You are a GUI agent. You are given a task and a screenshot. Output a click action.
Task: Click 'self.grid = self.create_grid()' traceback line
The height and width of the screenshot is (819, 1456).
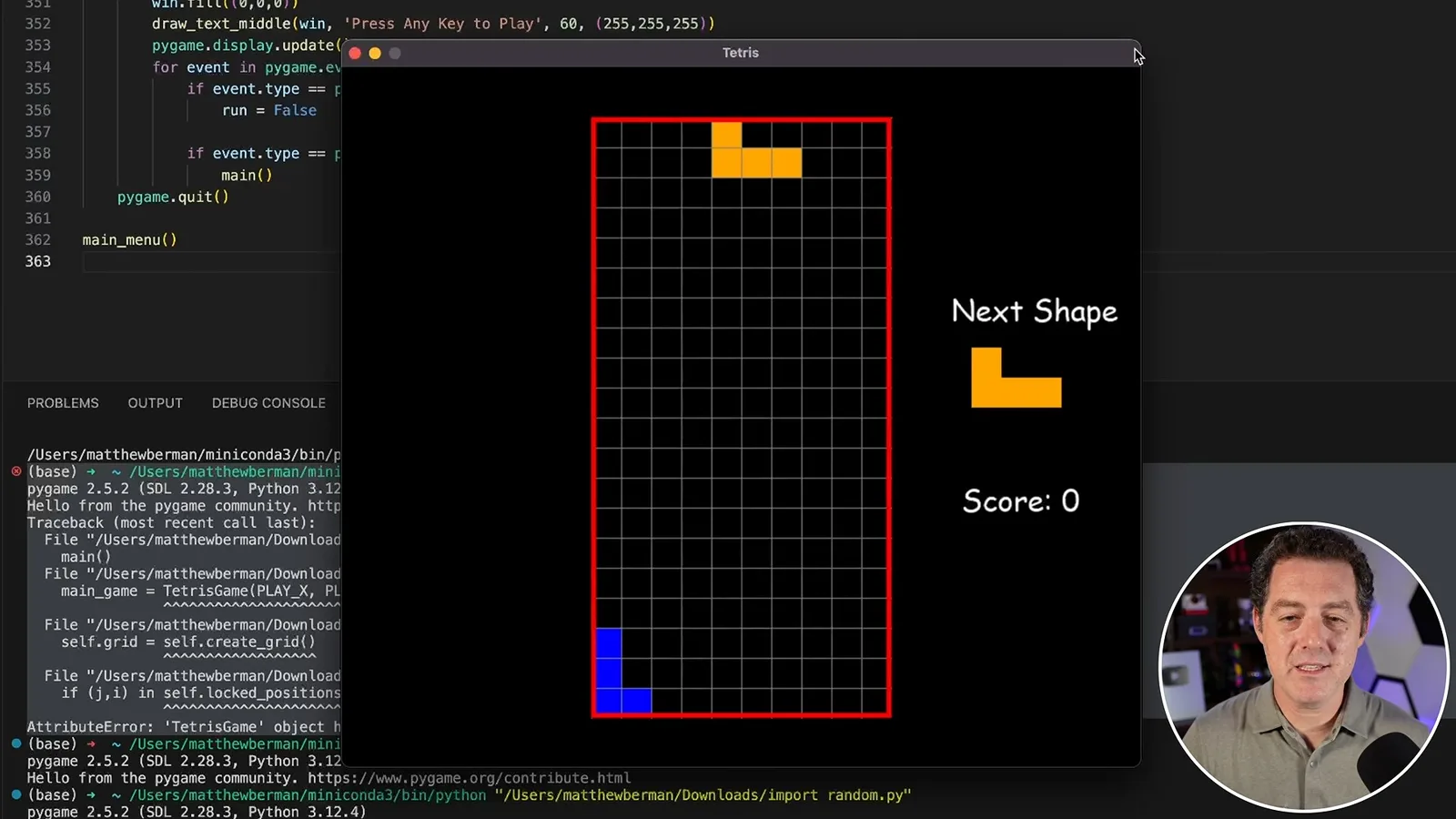(x=188, y=642)
